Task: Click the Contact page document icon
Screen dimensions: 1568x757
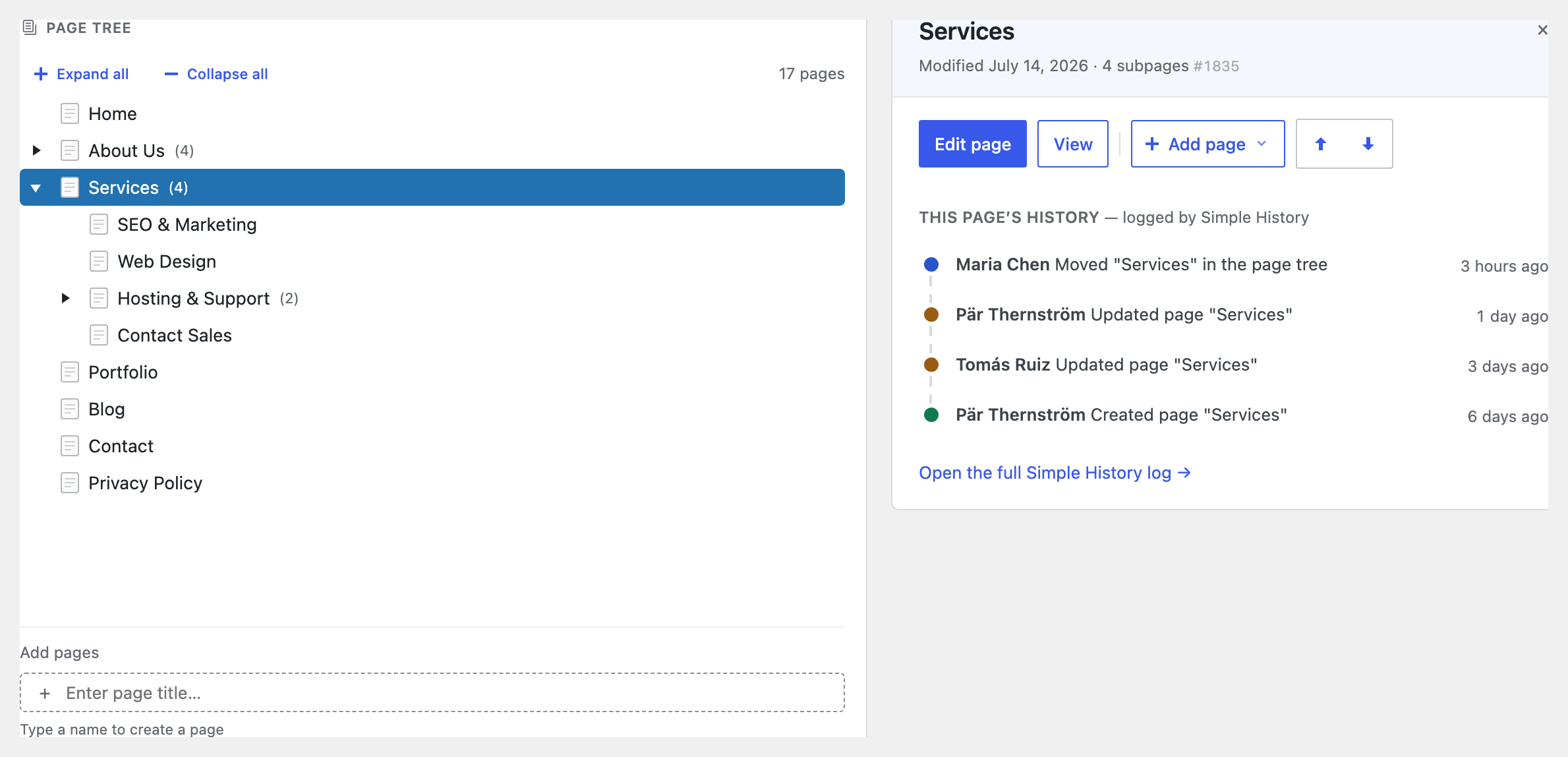Action: pos(70,446)
